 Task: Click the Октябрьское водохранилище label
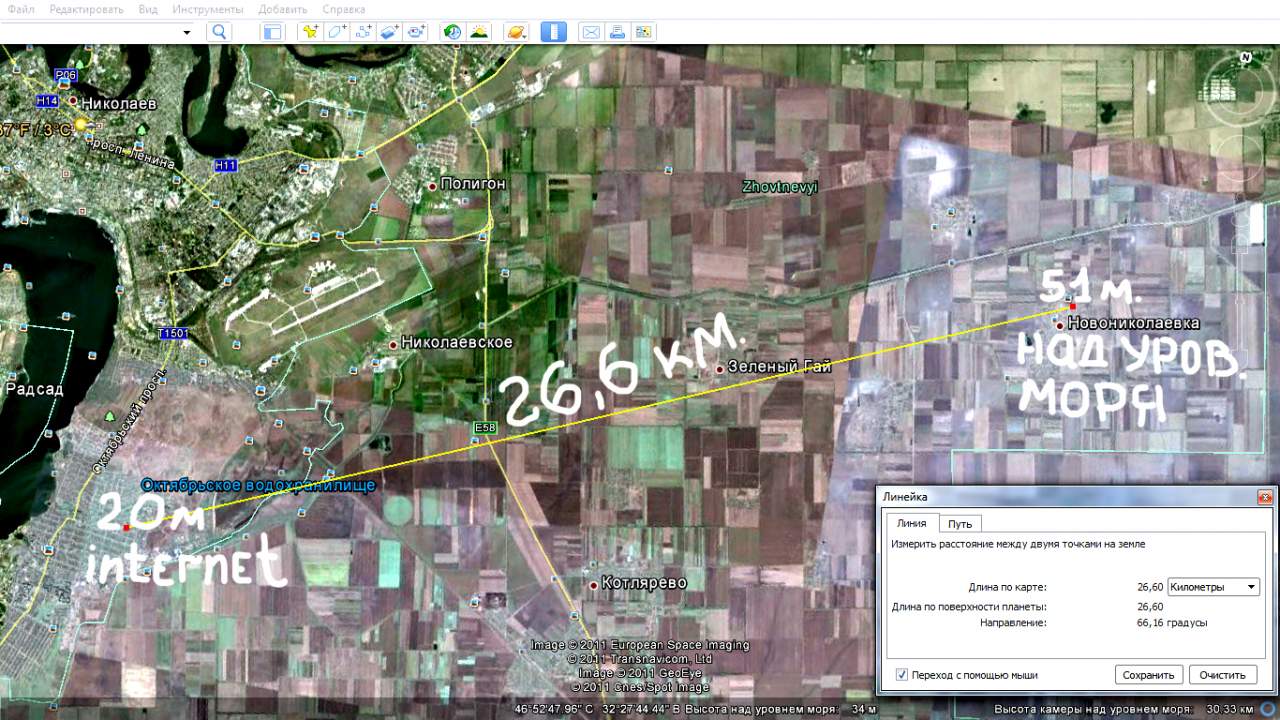258,486
